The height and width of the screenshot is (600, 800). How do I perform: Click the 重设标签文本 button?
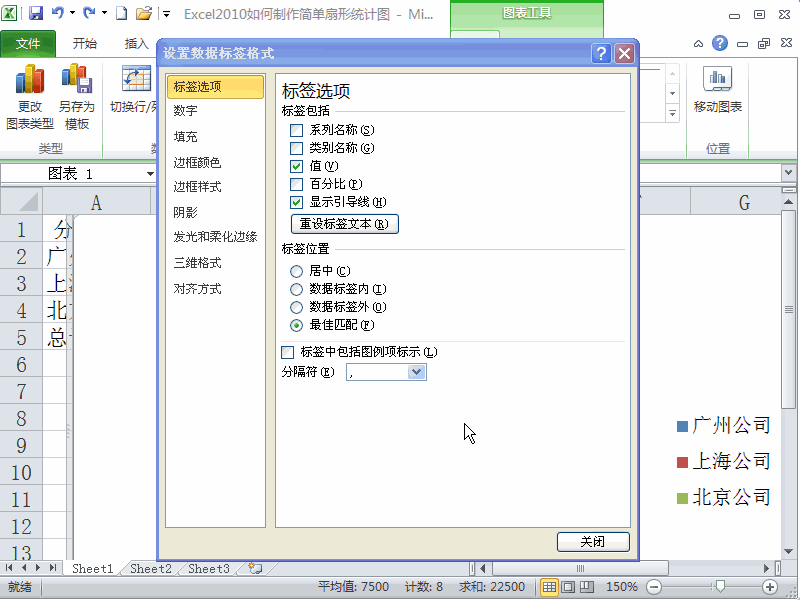pos(344,224)
